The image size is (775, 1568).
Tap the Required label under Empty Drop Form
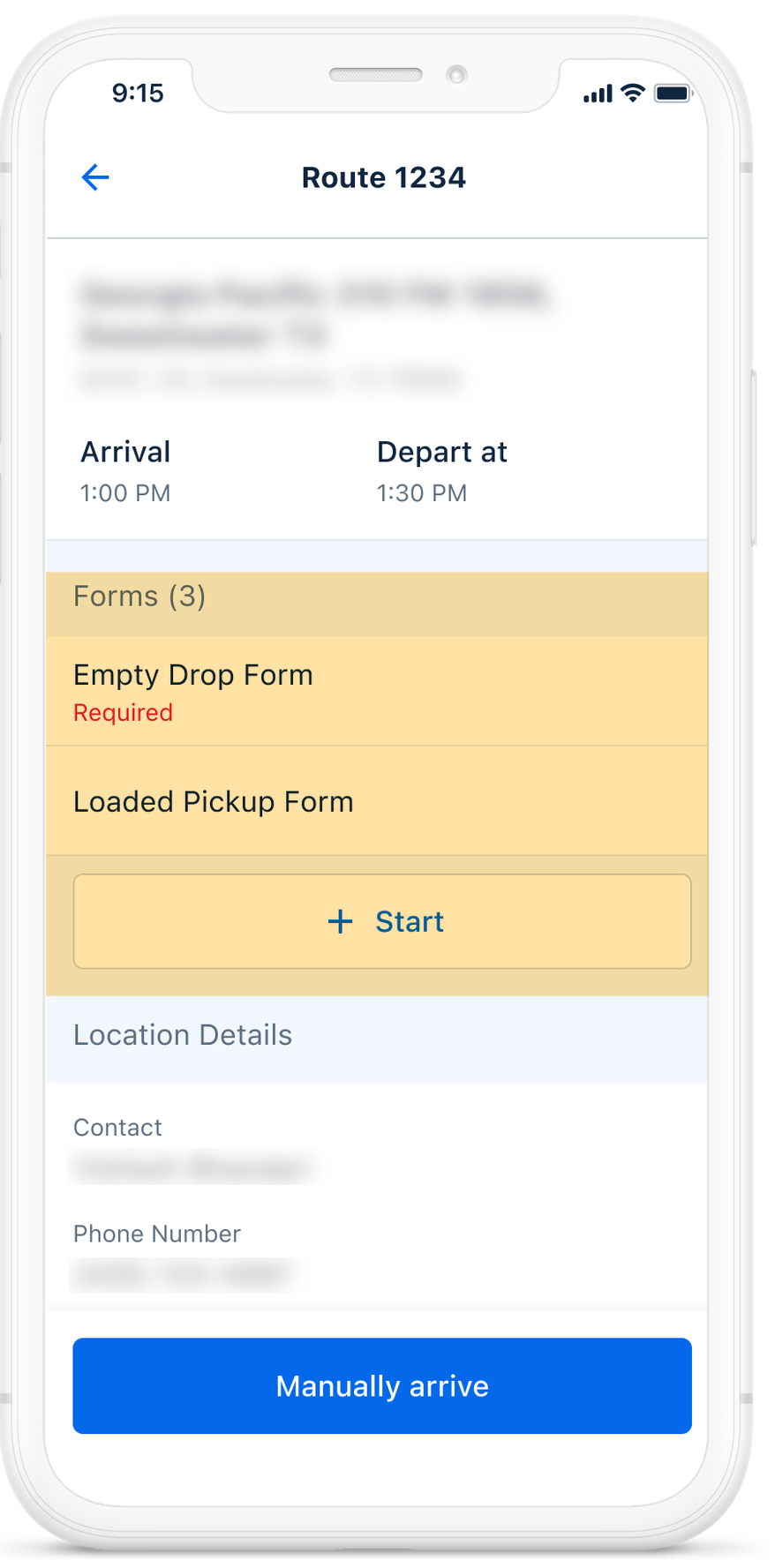[x=123, y=712]
